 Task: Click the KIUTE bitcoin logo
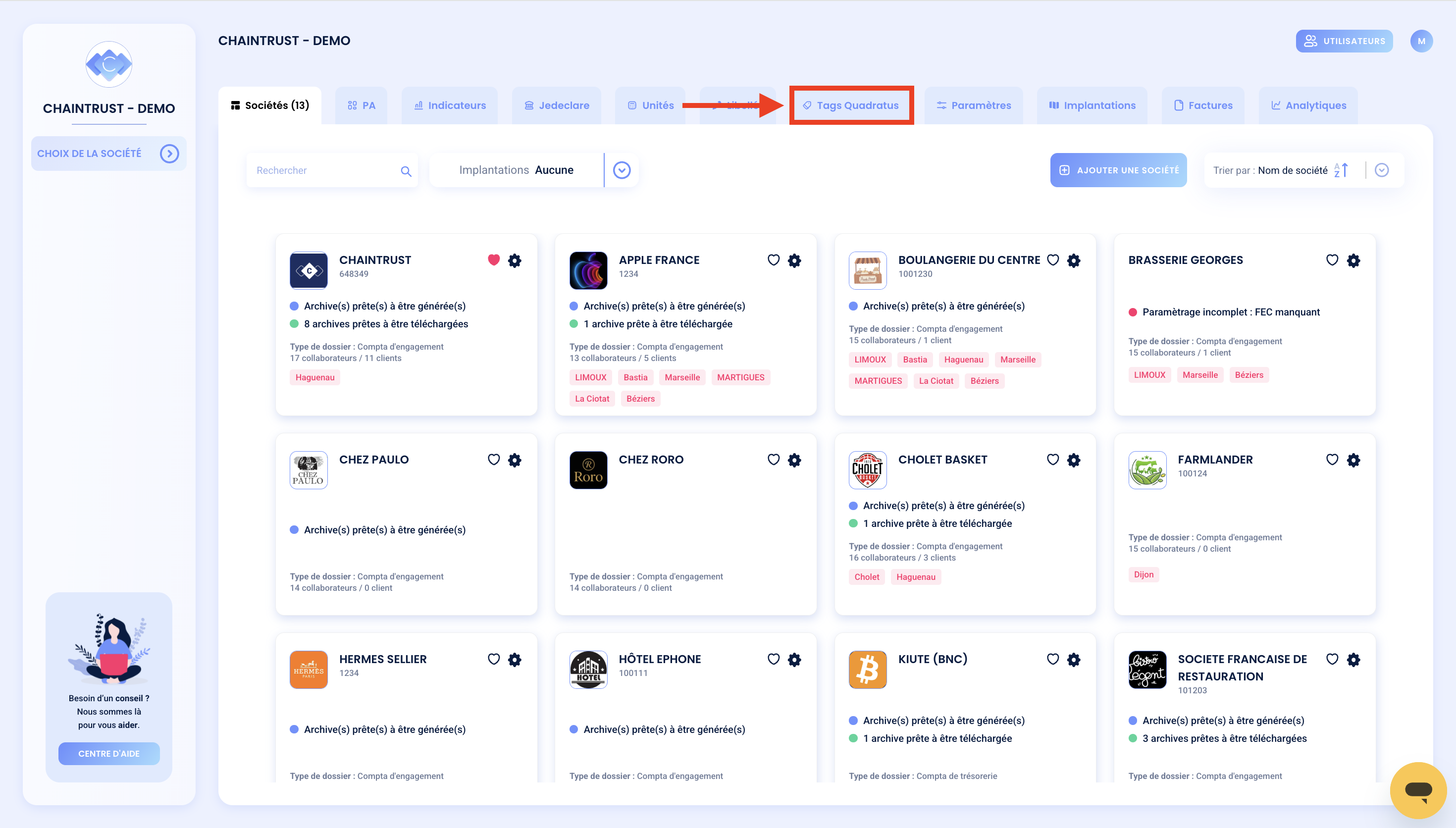click(x=868, y=670)
